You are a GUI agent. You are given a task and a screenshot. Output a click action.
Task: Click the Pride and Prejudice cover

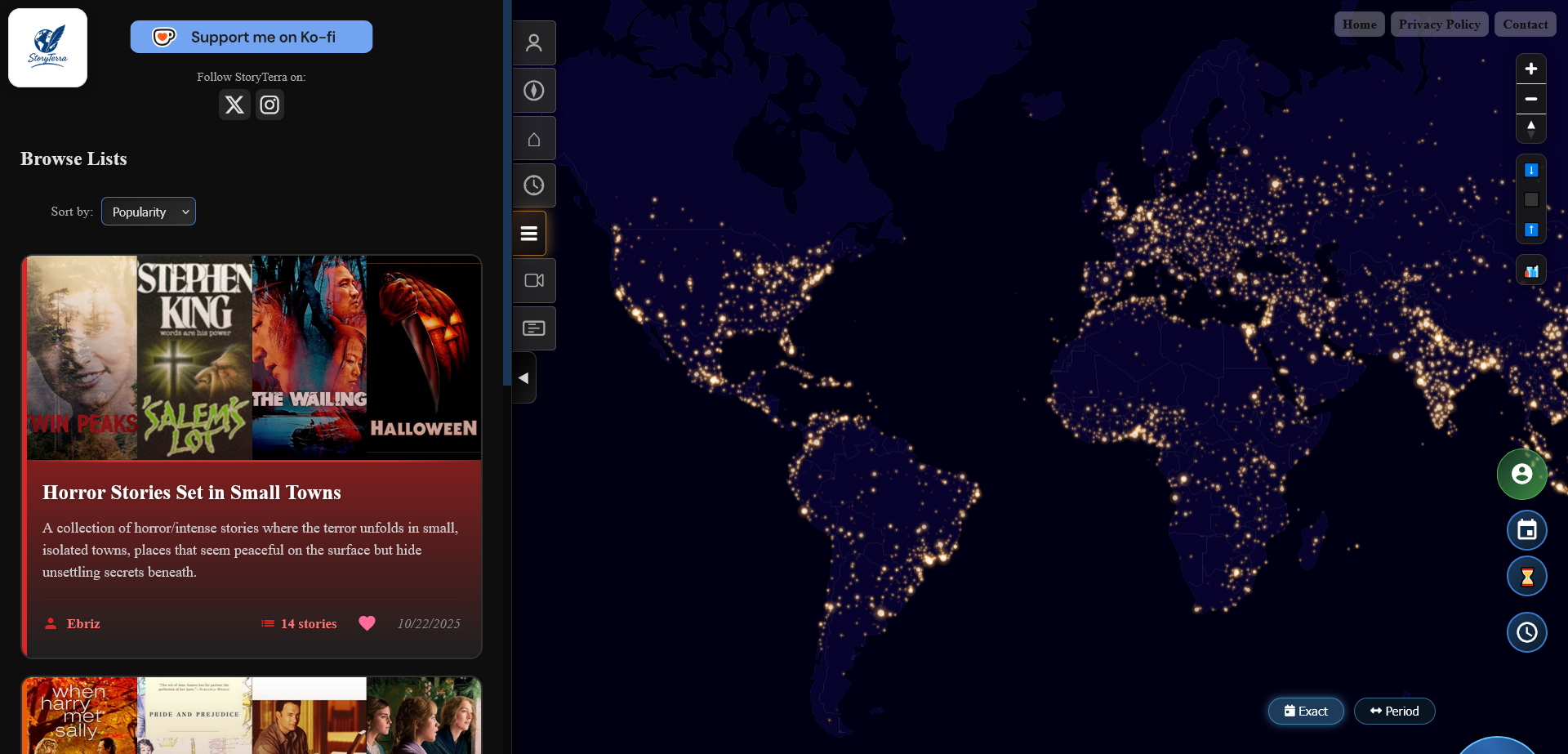coord(194,716)
